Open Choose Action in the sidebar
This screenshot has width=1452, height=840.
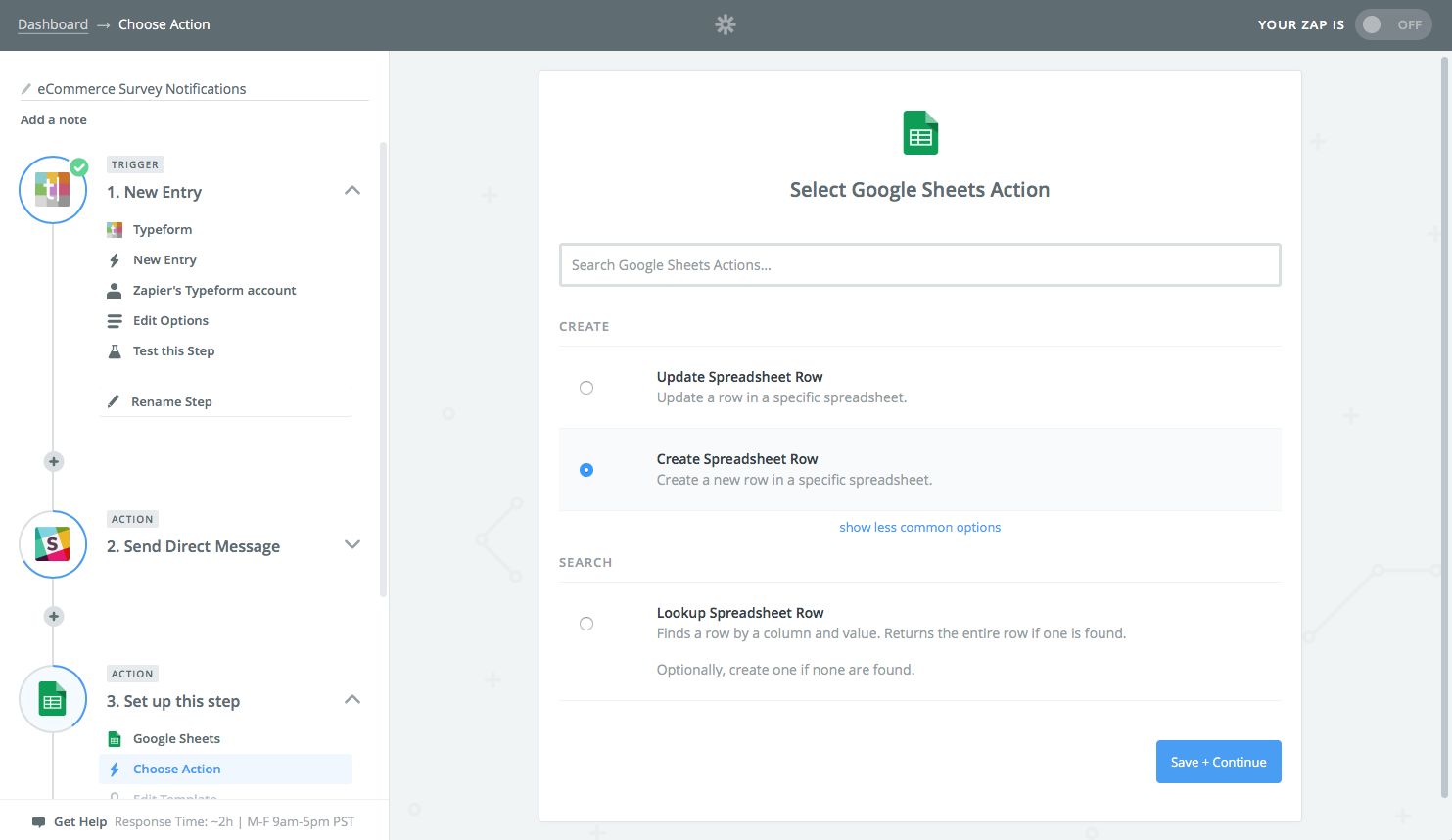(x=176, y=770)
